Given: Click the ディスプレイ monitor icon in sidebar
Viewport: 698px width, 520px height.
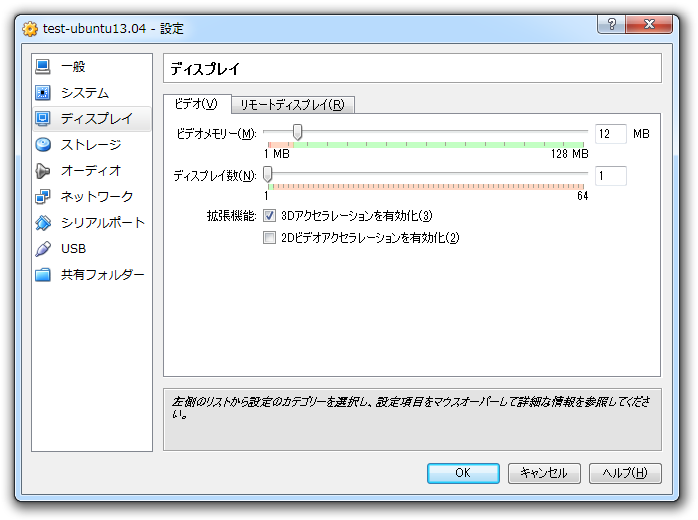Looking at the screenshot, I should [43, 118].
